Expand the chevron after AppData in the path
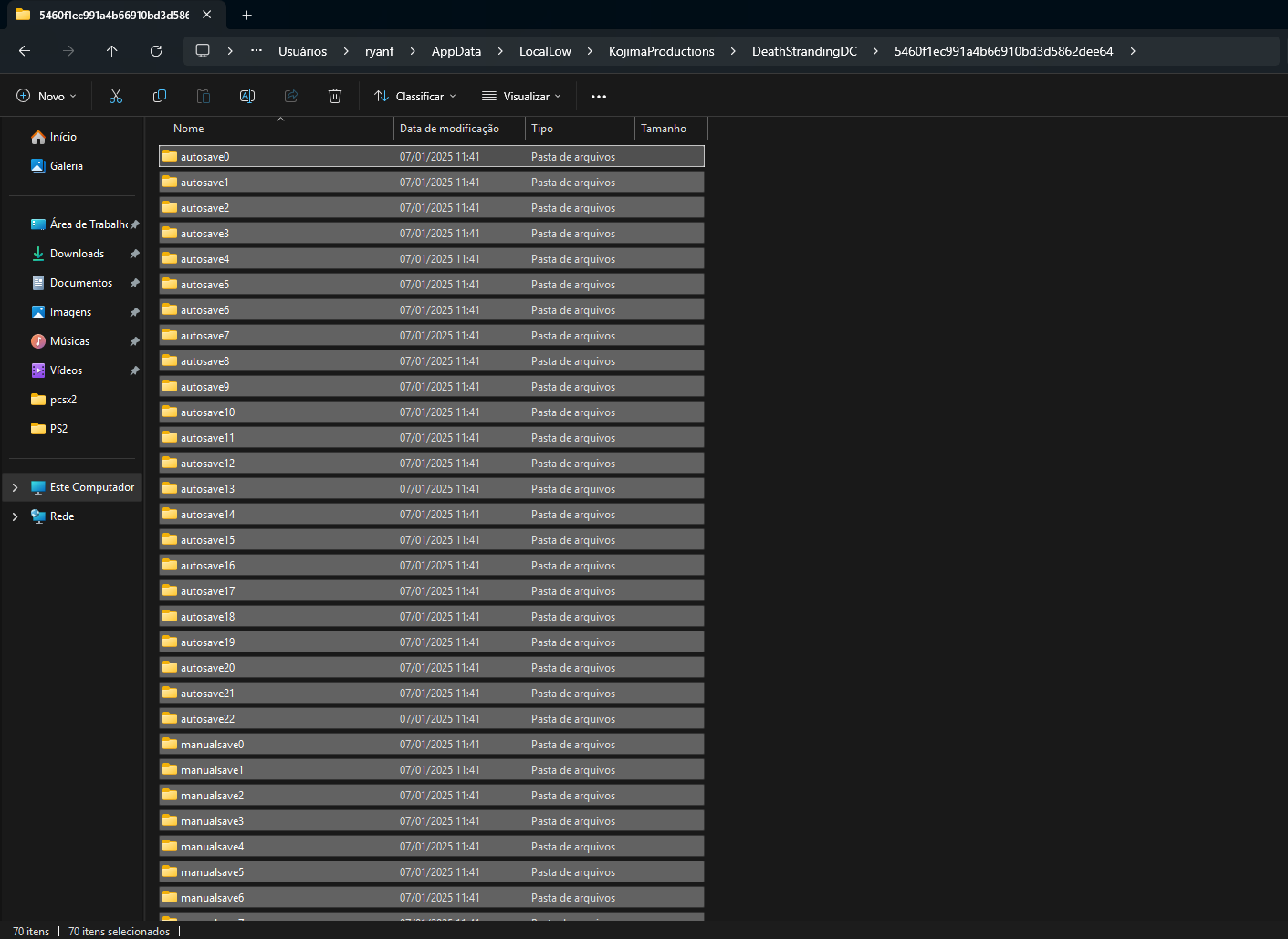This screenshot has height=939, width=1288. tap(500, 51)
